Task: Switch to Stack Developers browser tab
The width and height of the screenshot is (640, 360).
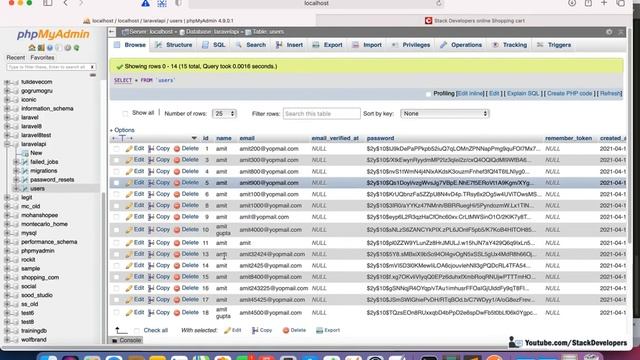Action: coord(474,21)
